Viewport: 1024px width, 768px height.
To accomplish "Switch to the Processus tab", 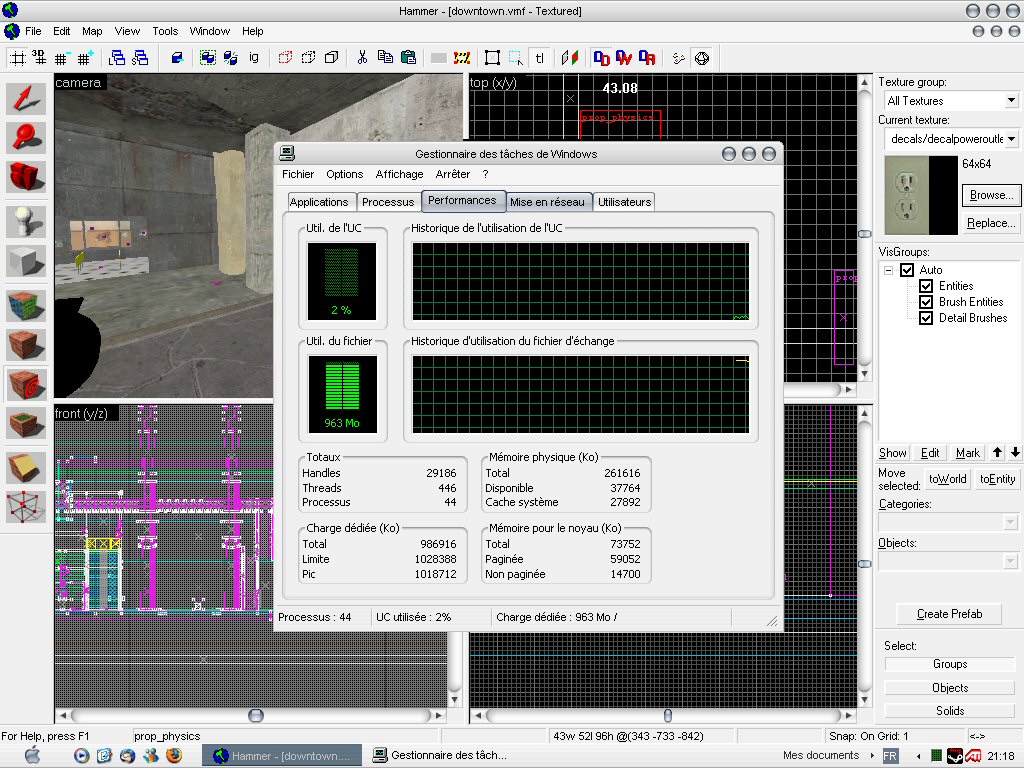I will pyautogui.click(x=388, y=202).
